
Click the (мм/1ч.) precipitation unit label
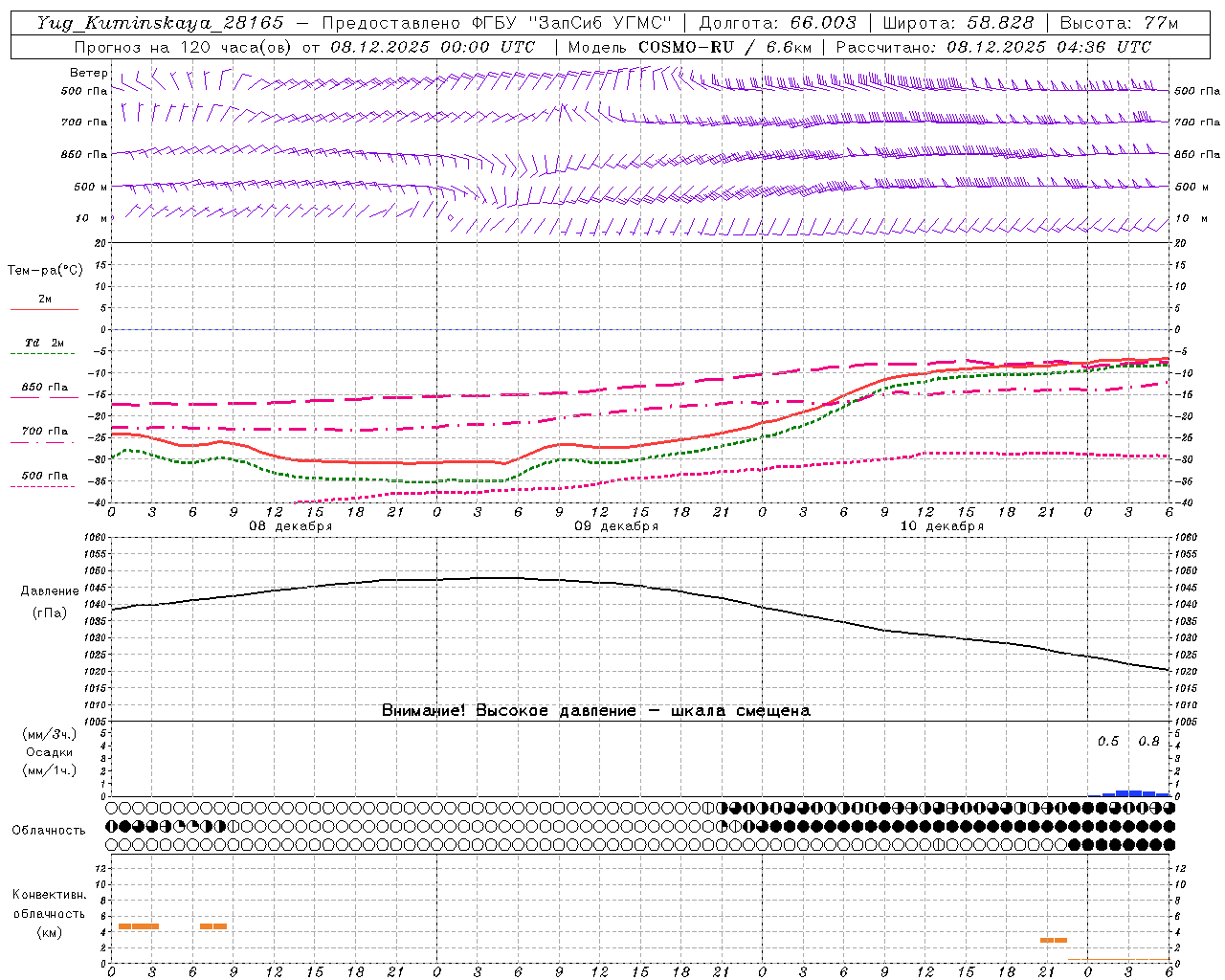(49, 770)
